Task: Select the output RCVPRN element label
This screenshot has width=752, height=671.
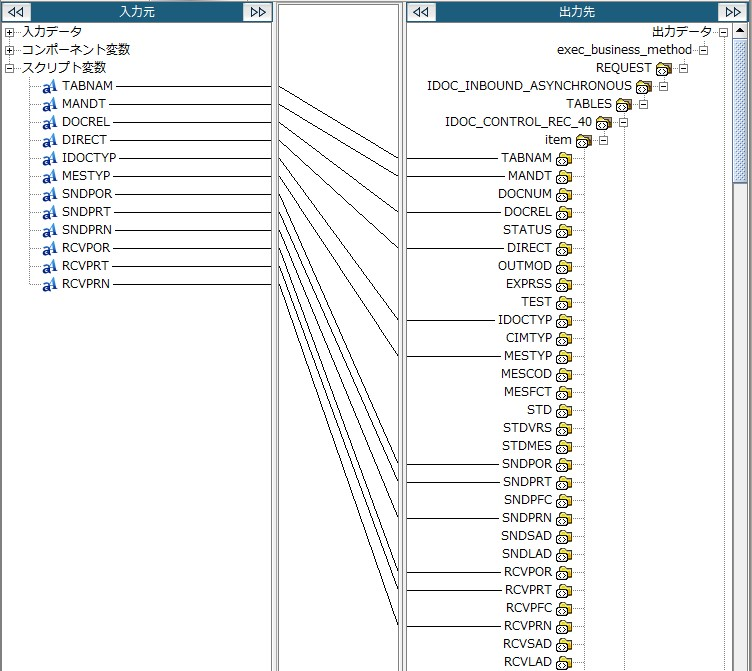Action: pyautogui.click(x=528, y=626)
